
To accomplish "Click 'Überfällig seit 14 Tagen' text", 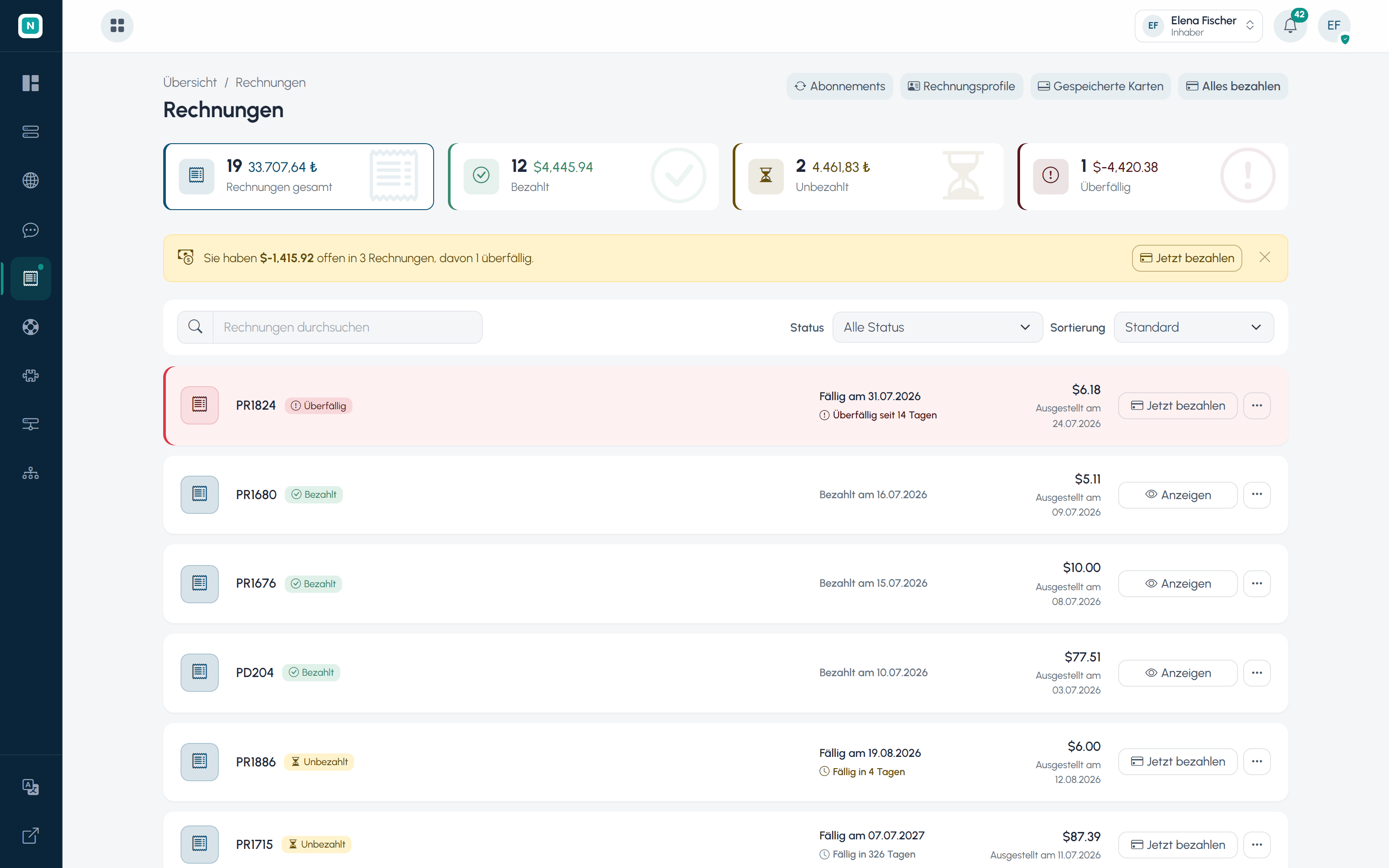I will tap(885, 415).
